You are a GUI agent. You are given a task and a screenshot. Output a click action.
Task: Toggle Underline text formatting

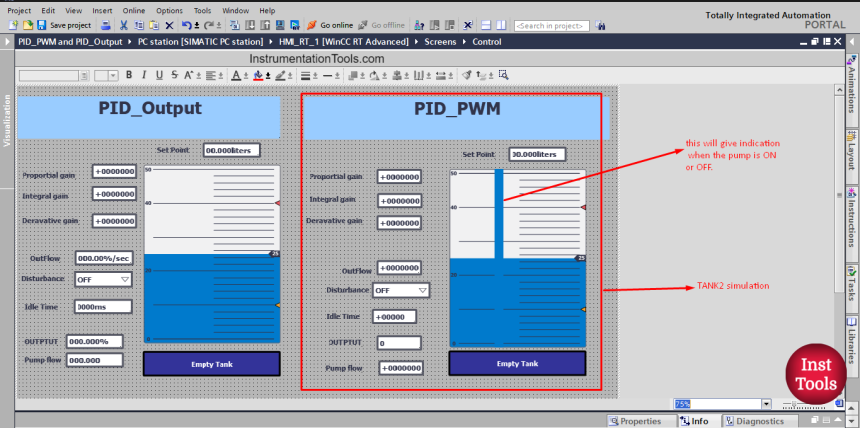159,75
